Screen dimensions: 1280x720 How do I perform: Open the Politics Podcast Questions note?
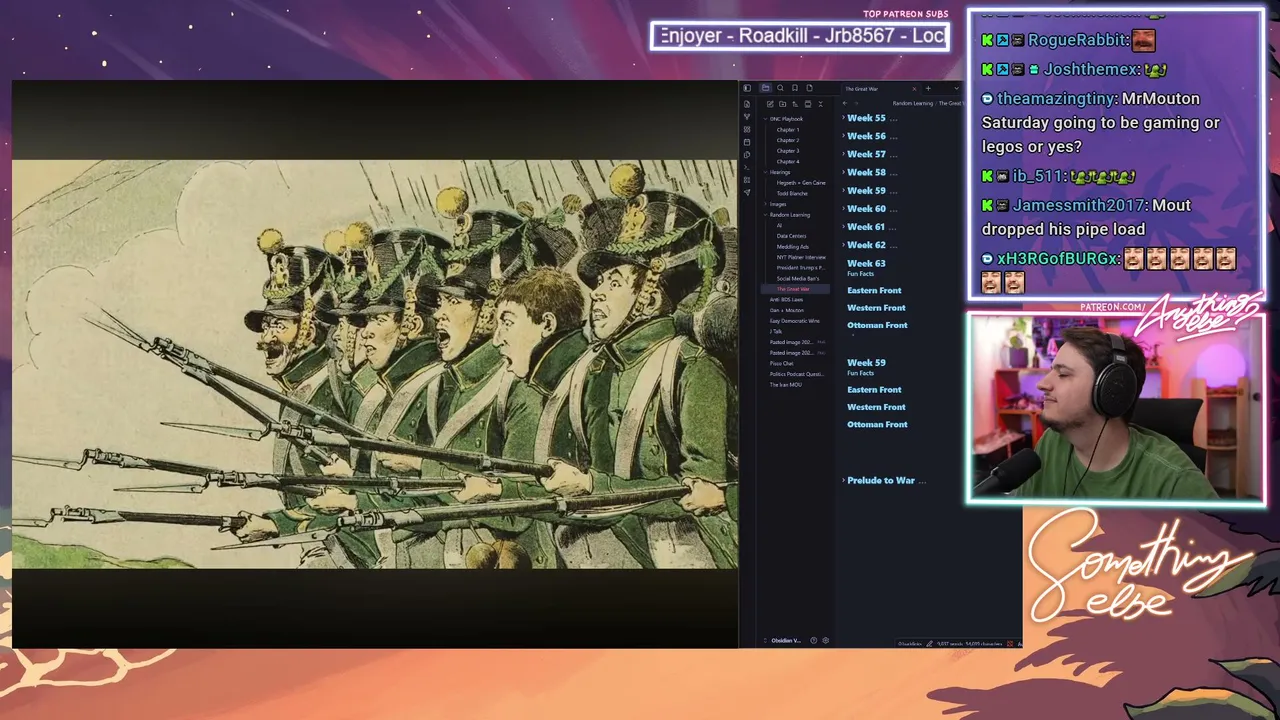coord(797,374)
